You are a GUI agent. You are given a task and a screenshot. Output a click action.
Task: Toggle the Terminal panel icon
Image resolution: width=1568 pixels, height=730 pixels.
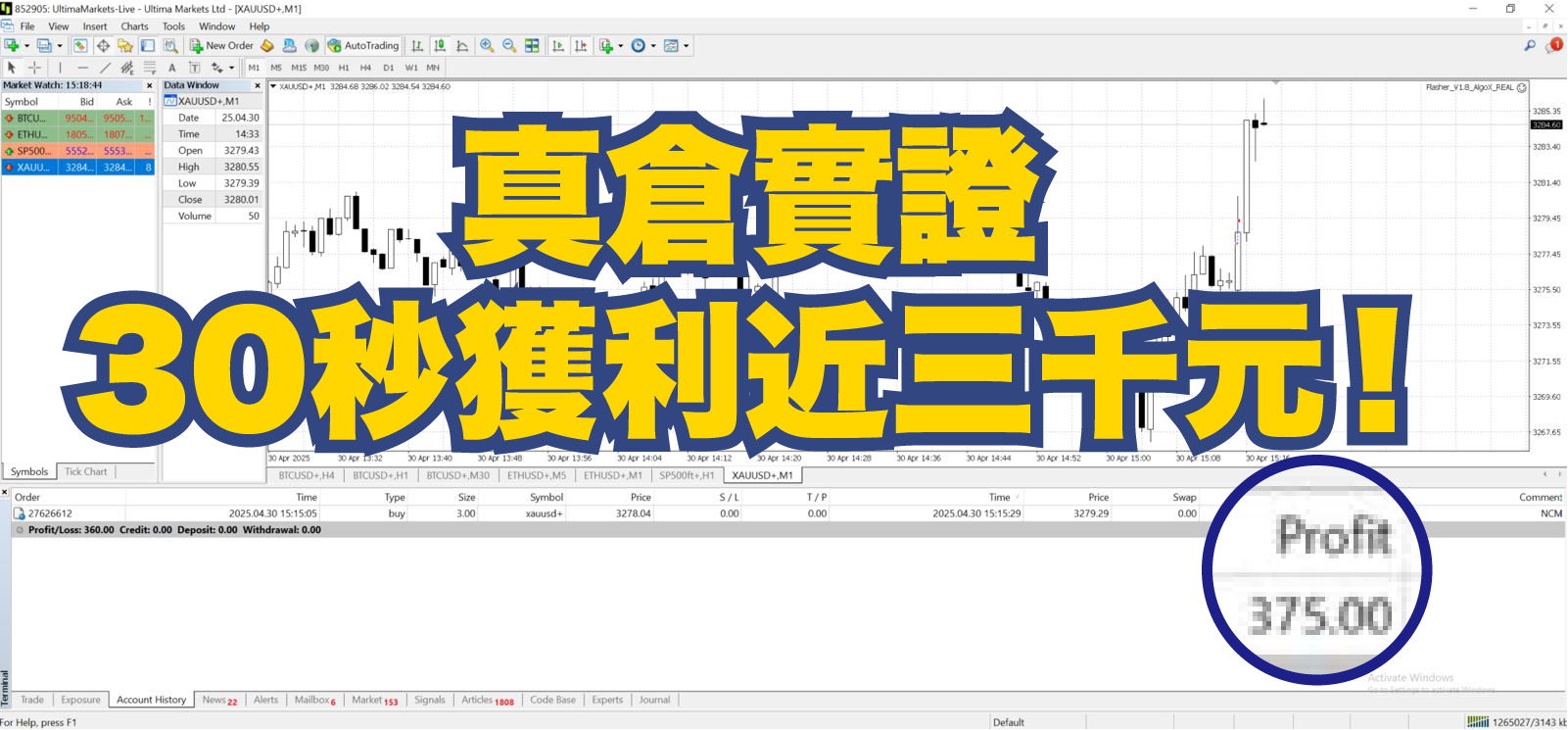coord(148,45)
